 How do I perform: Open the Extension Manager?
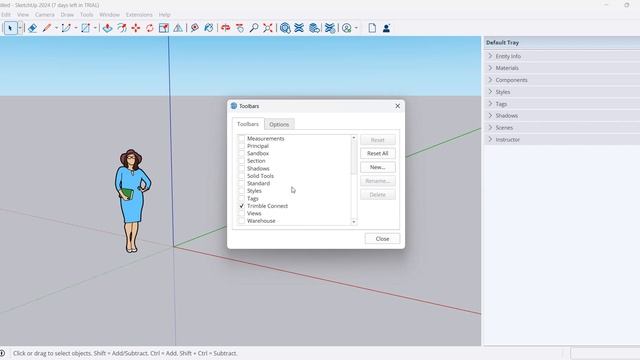330,28
